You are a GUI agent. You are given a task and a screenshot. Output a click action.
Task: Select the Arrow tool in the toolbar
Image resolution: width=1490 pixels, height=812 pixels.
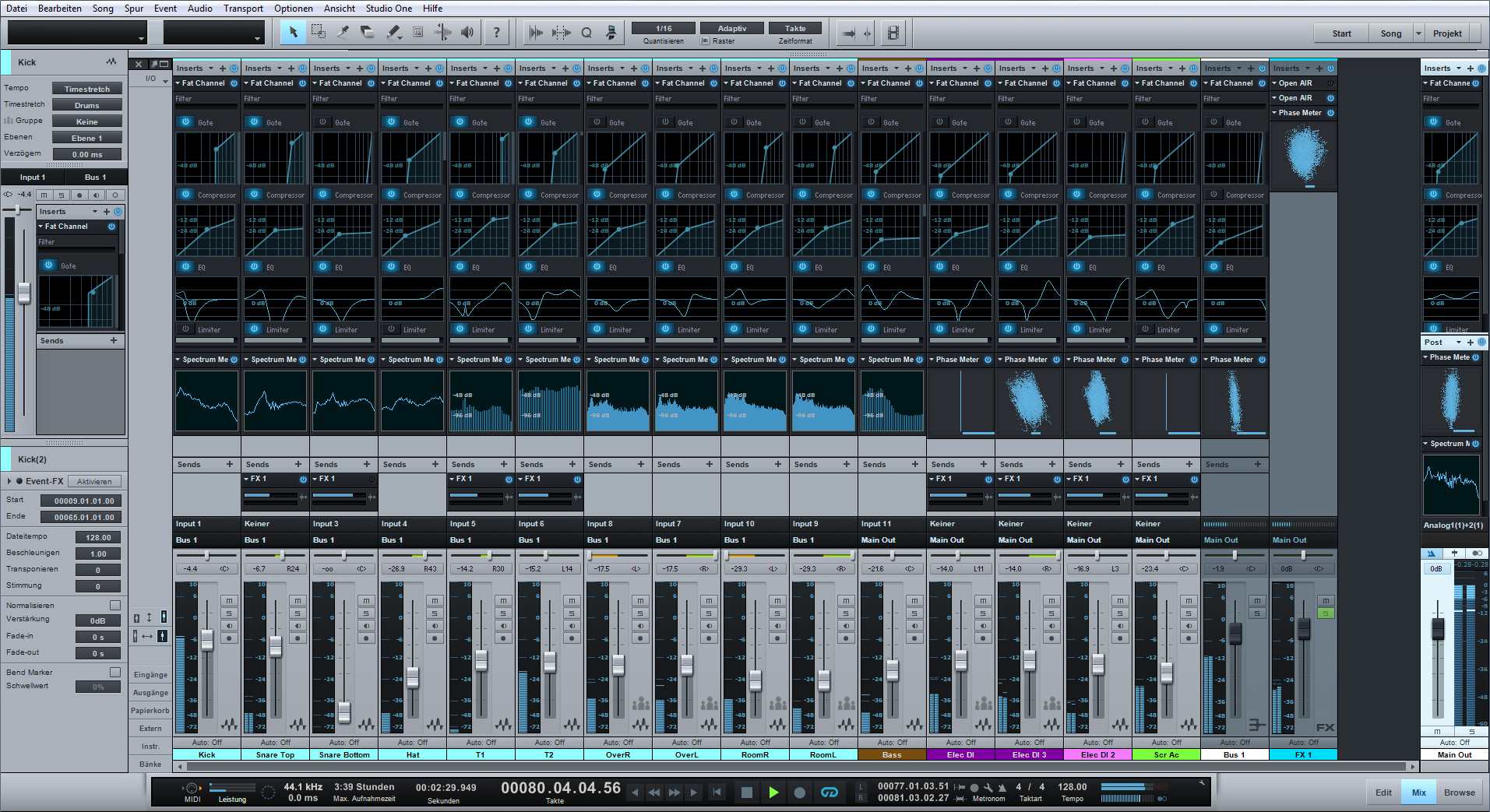coord(293,33)
